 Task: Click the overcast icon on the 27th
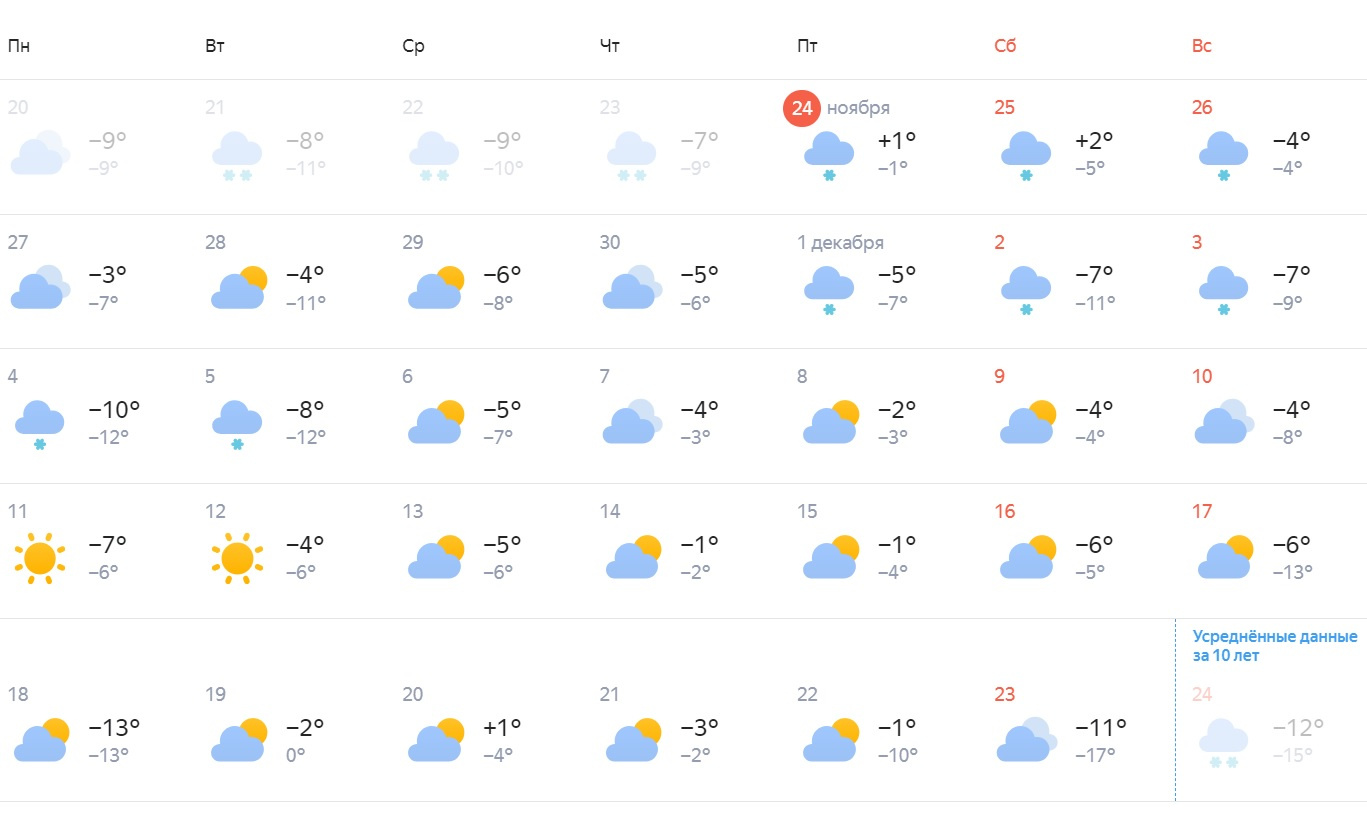coord(39,289)
